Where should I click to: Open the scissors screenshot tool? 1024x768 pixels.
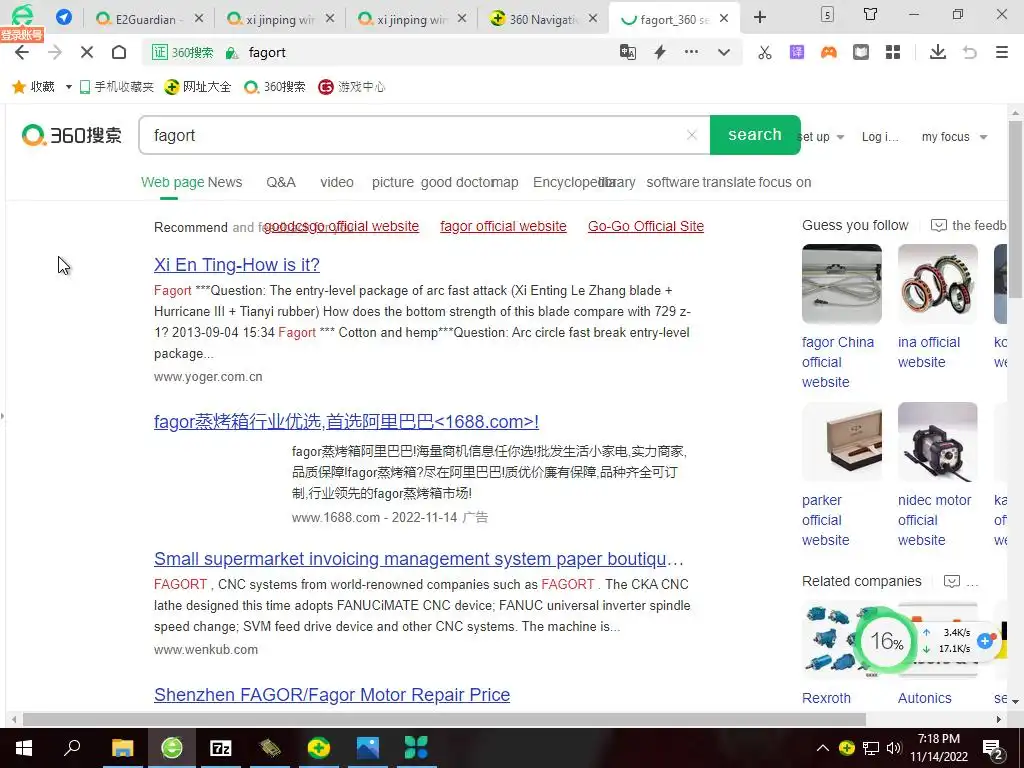click(x=765, y=52)
